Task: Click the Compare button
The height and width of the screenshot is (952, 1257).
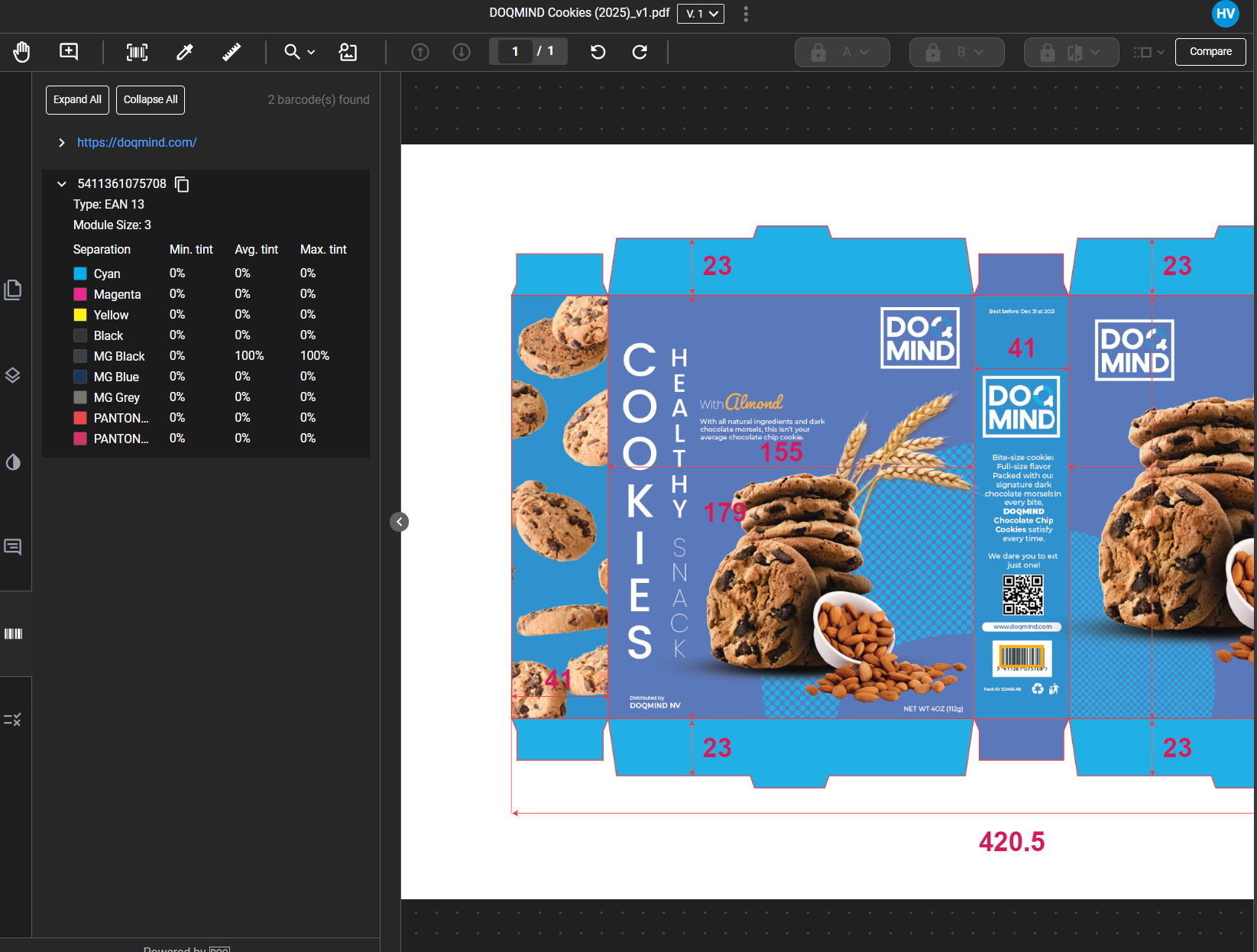Action: tap(1210, 52)
